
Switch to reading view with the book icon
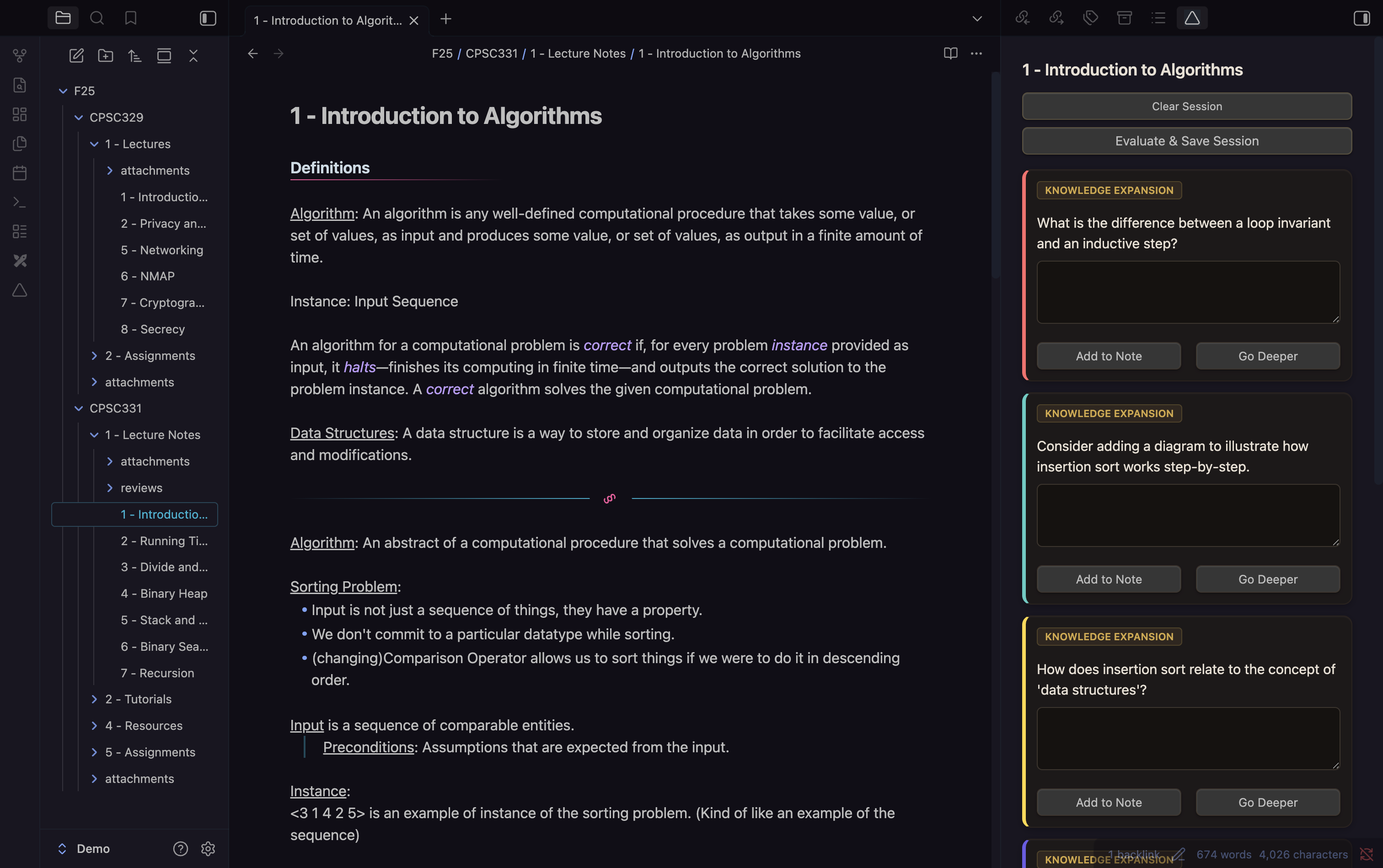pyautogui.click(x=950, y=54)
